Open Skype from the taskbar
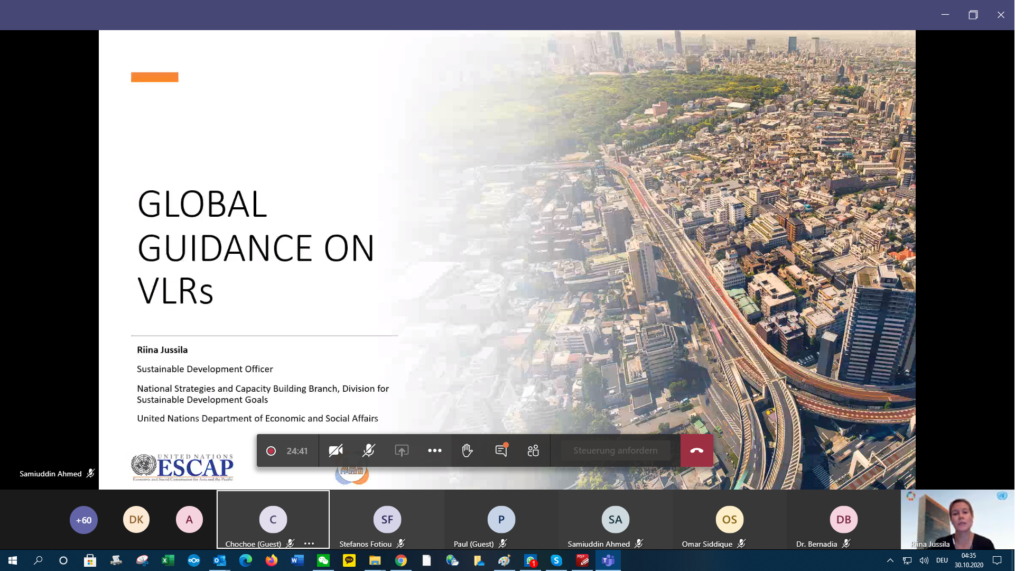The width and height of the screenshot is (1024, 571). click(556, 561)
